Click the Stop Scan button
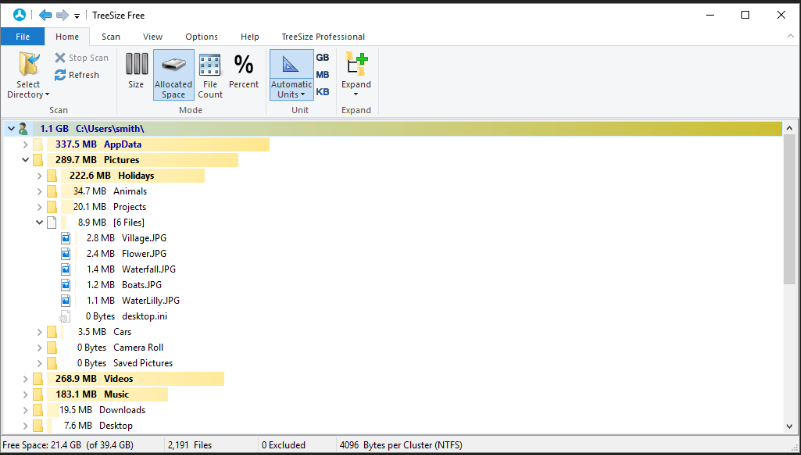Image resolution: width=801 pixels, height=455 pixels. 82,58
